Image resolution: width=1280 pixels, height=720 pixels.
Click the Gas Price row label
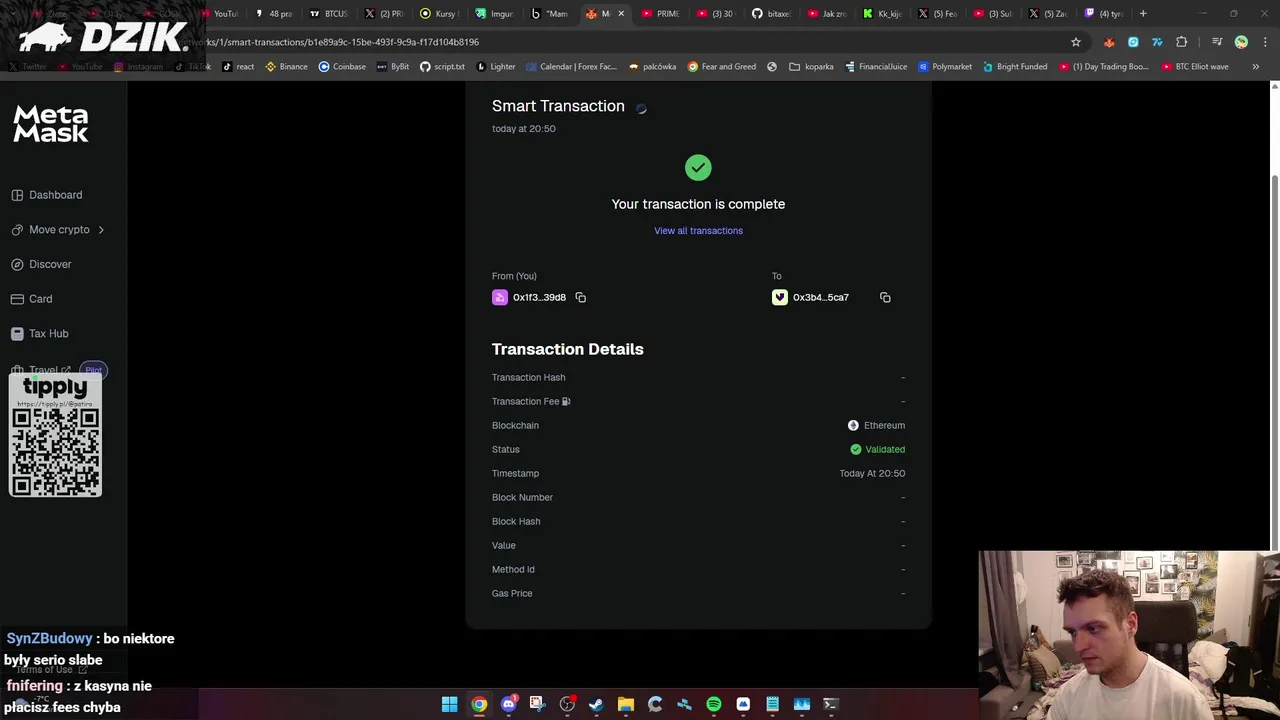coord(512,593)
